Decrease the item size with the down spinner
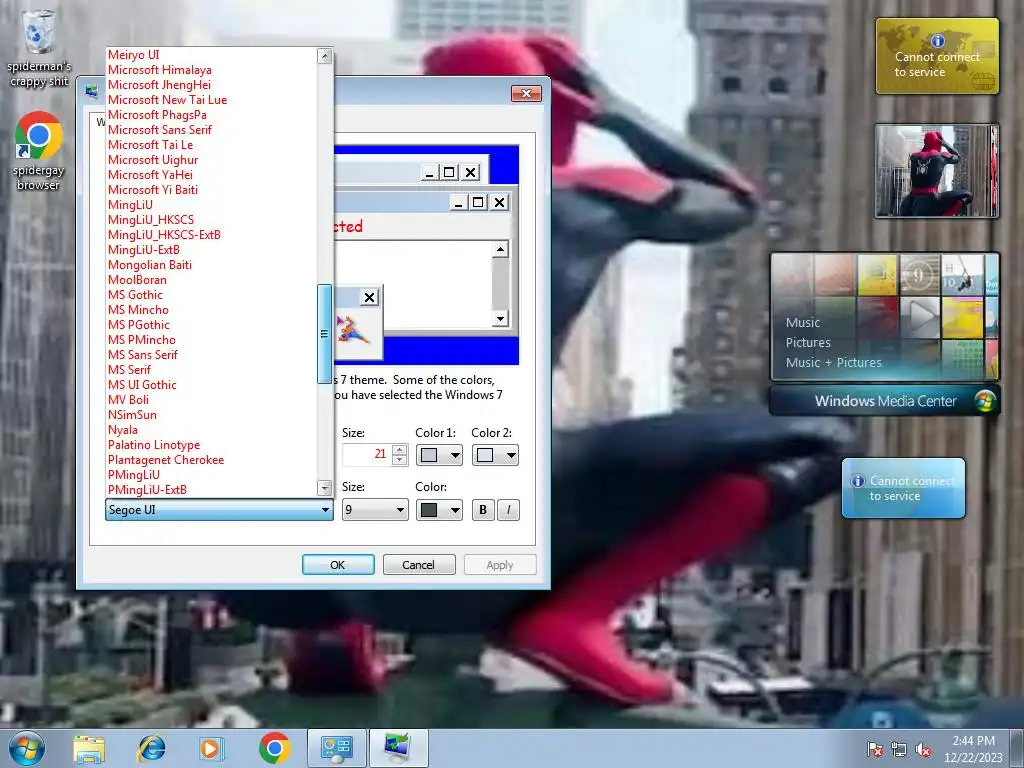The width and height of the screenshot is (1024, 768). (400, 460)
